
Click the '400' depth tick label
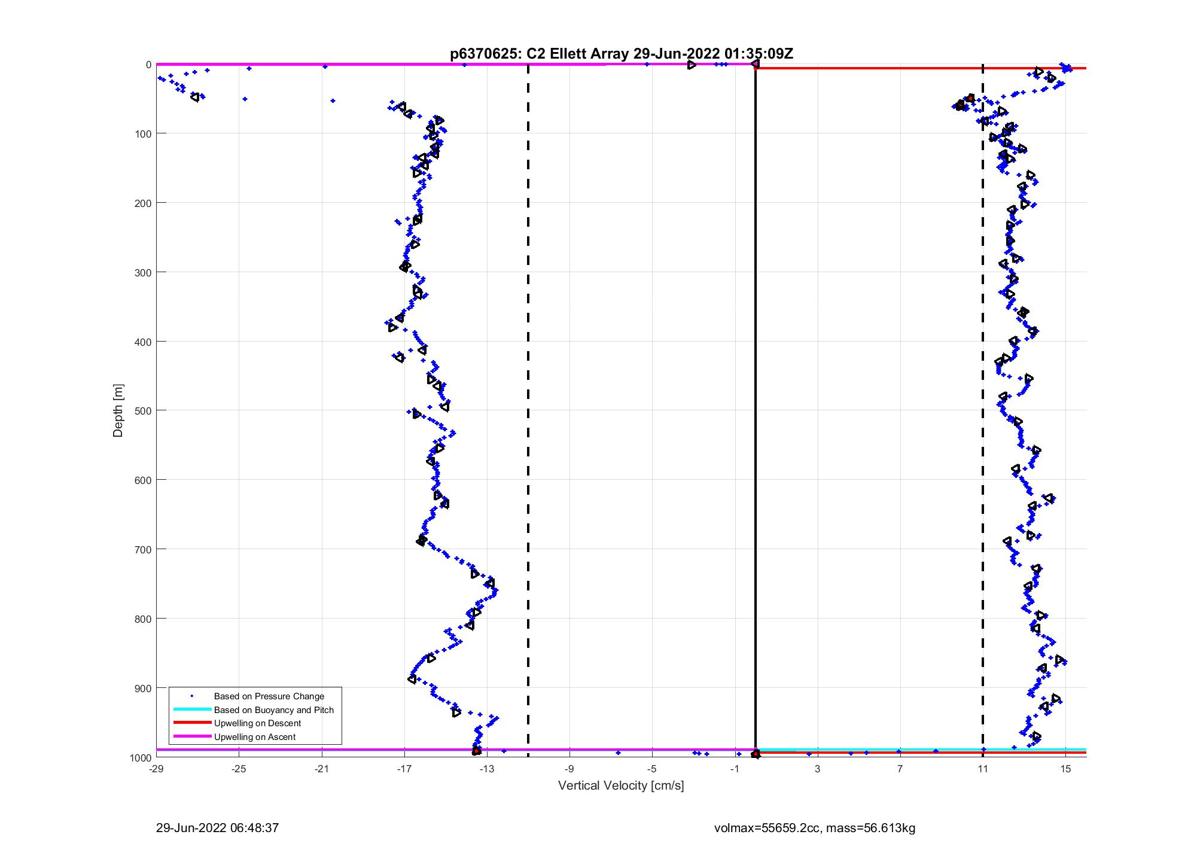coord(142,342)
